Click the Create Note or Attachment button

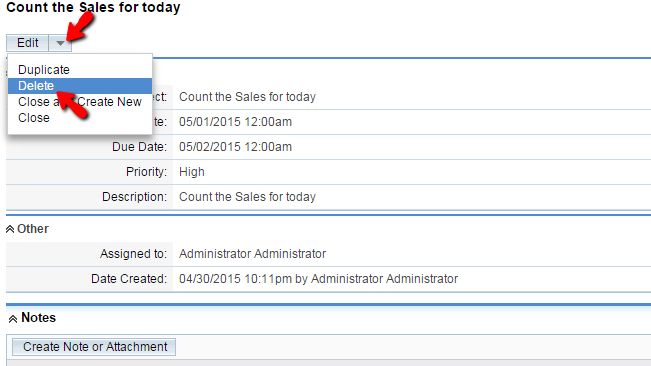[94, 347]
